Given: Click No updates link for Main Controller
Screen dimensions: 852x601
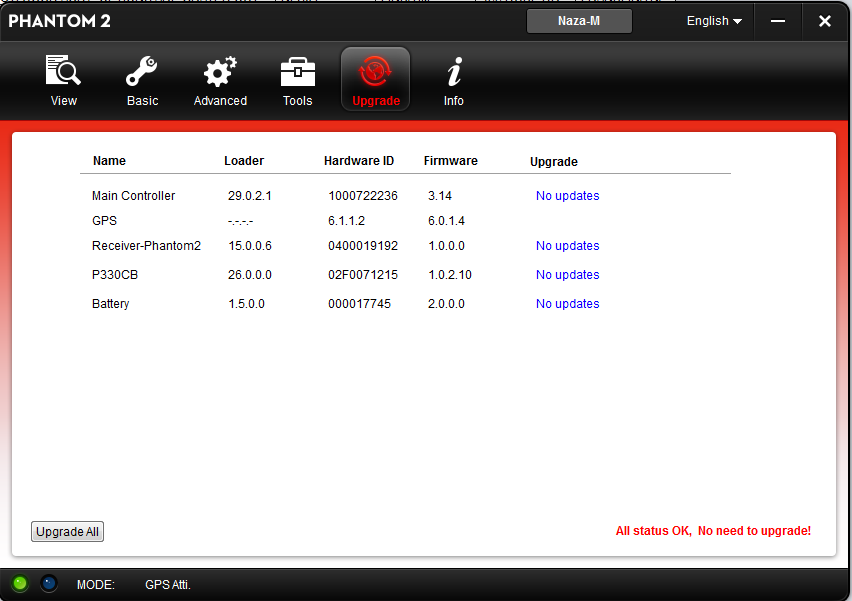Looking at the screenshot, I should pos(567,196).
